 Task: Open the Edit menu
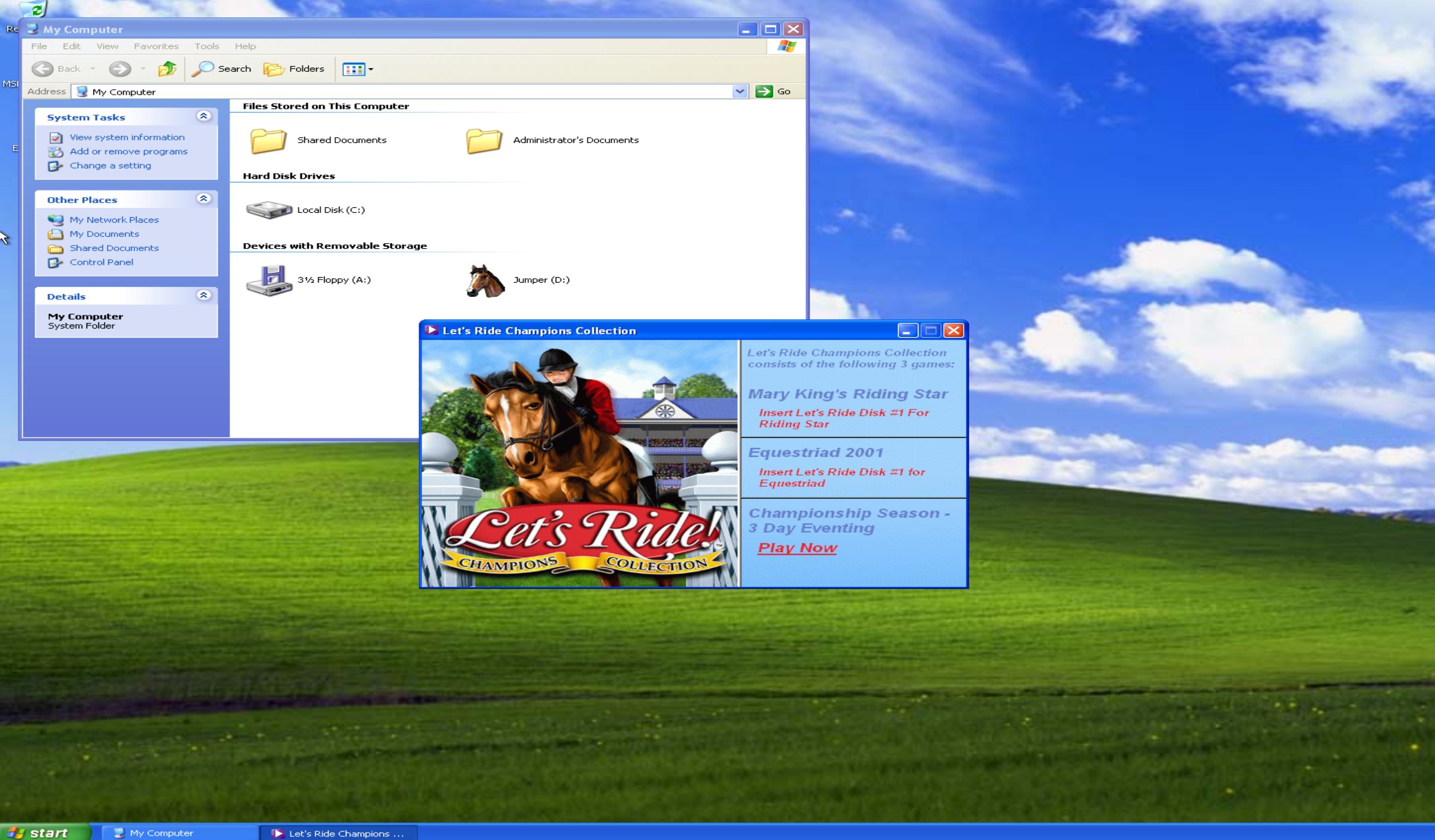coord(72,46)
